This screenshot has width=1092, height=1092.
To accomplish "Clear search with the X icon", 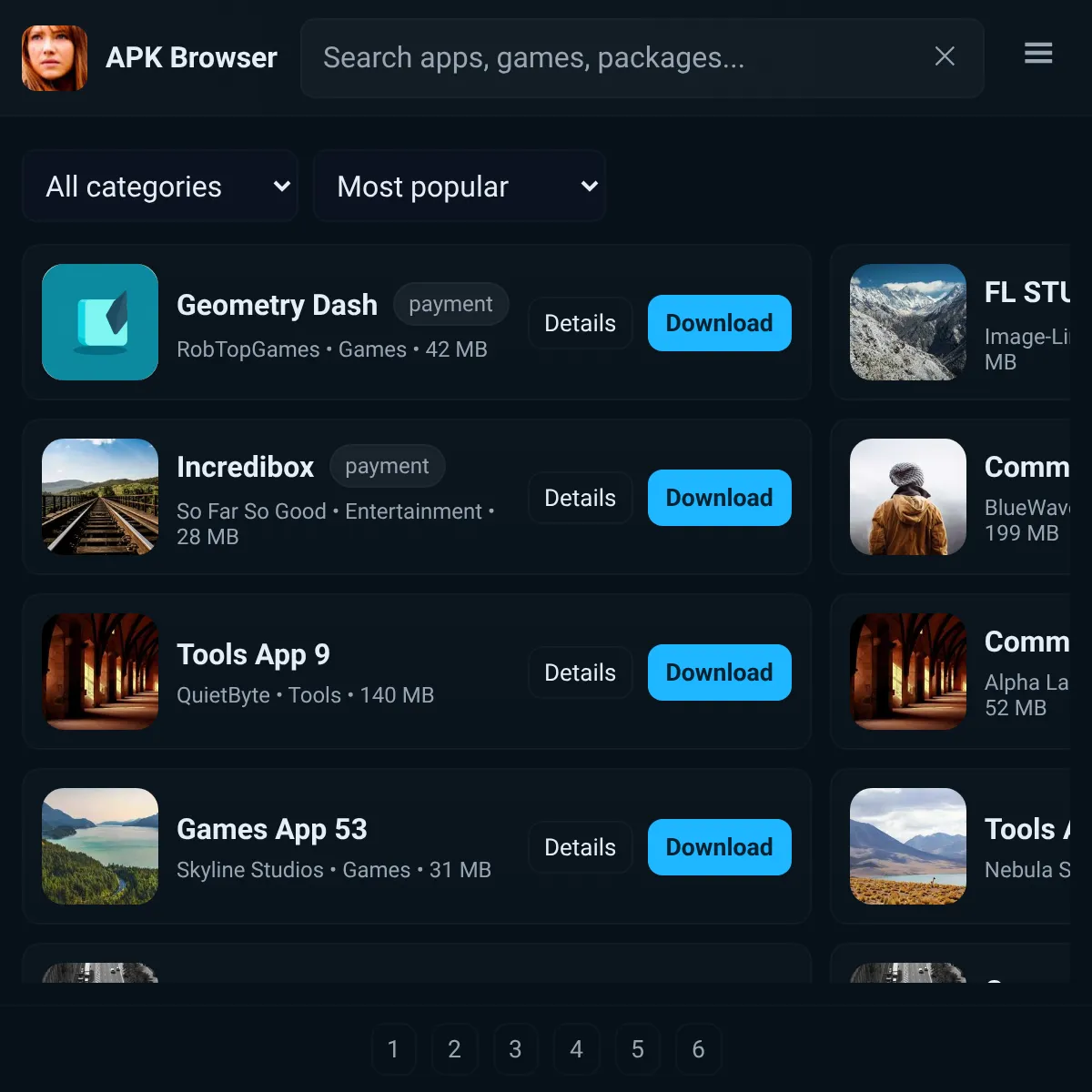I will [945, 56].
